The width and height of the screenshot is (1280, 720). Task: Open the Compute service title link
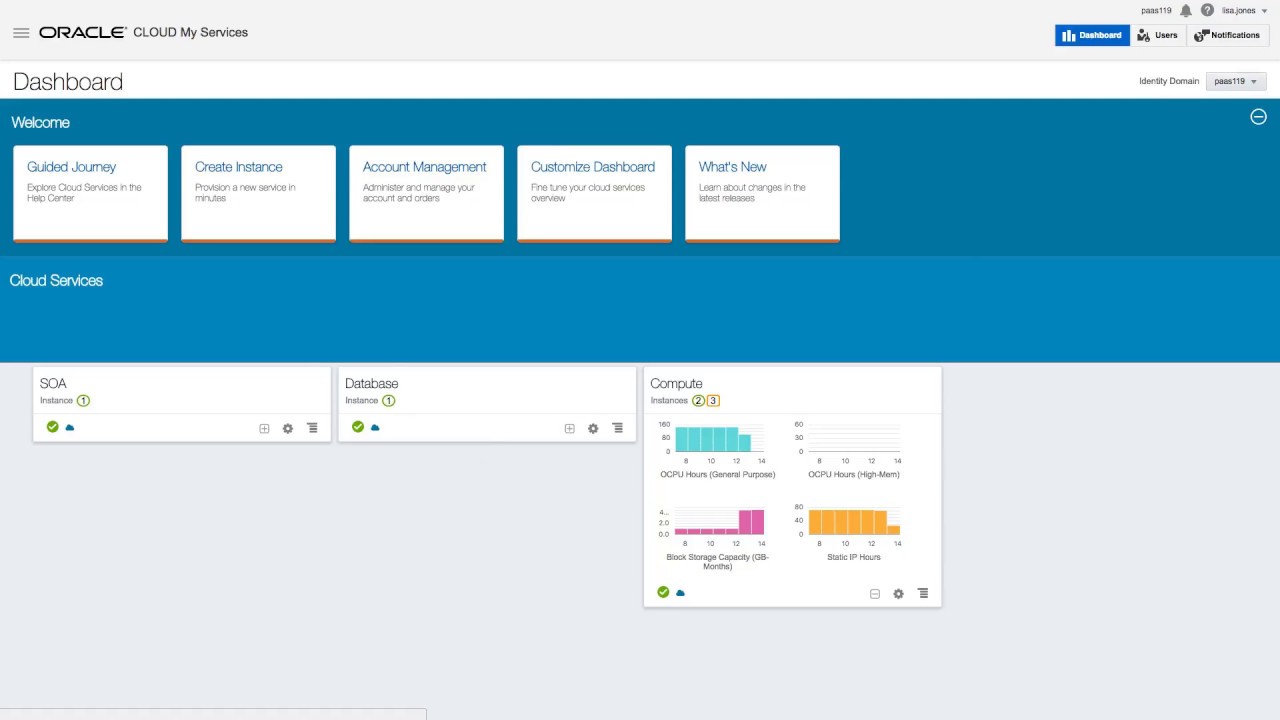676,383
